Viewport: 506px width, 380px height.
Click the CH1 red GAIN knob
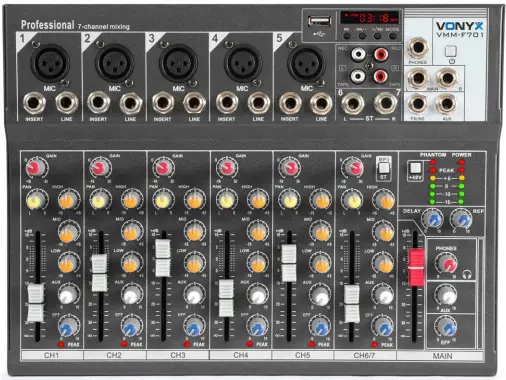coord(35,168)
